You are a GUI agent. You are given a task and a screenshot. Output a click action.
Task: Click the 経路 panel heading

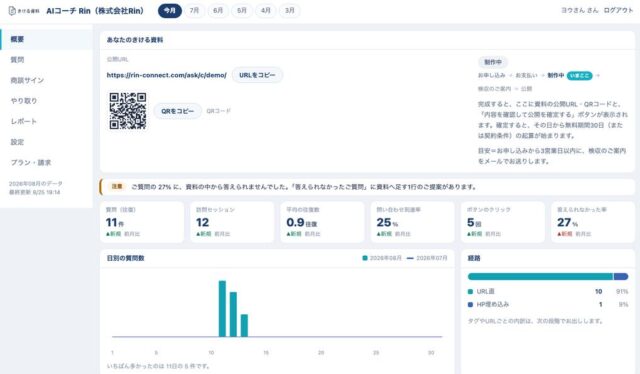click(474, 258)
